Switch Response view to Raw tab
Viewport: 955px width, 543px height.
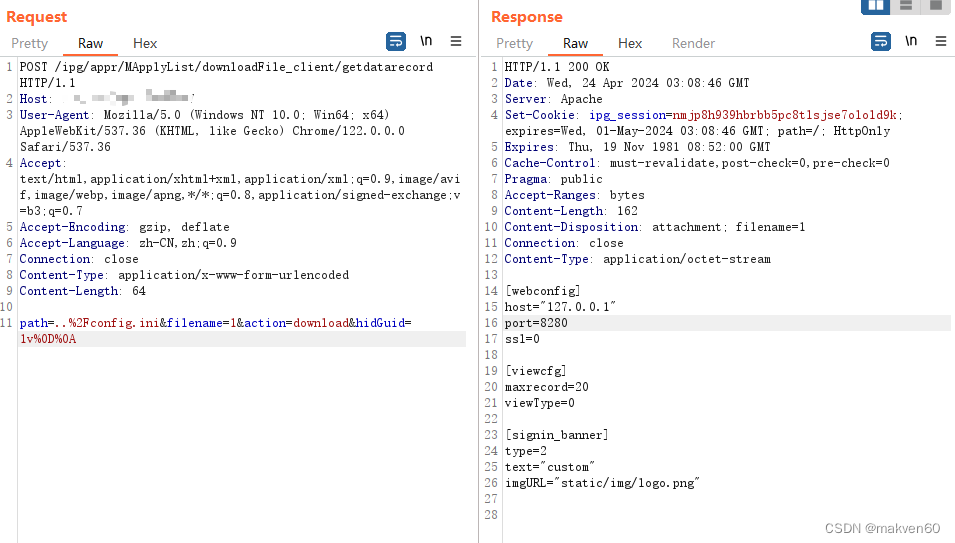point(575,43)
